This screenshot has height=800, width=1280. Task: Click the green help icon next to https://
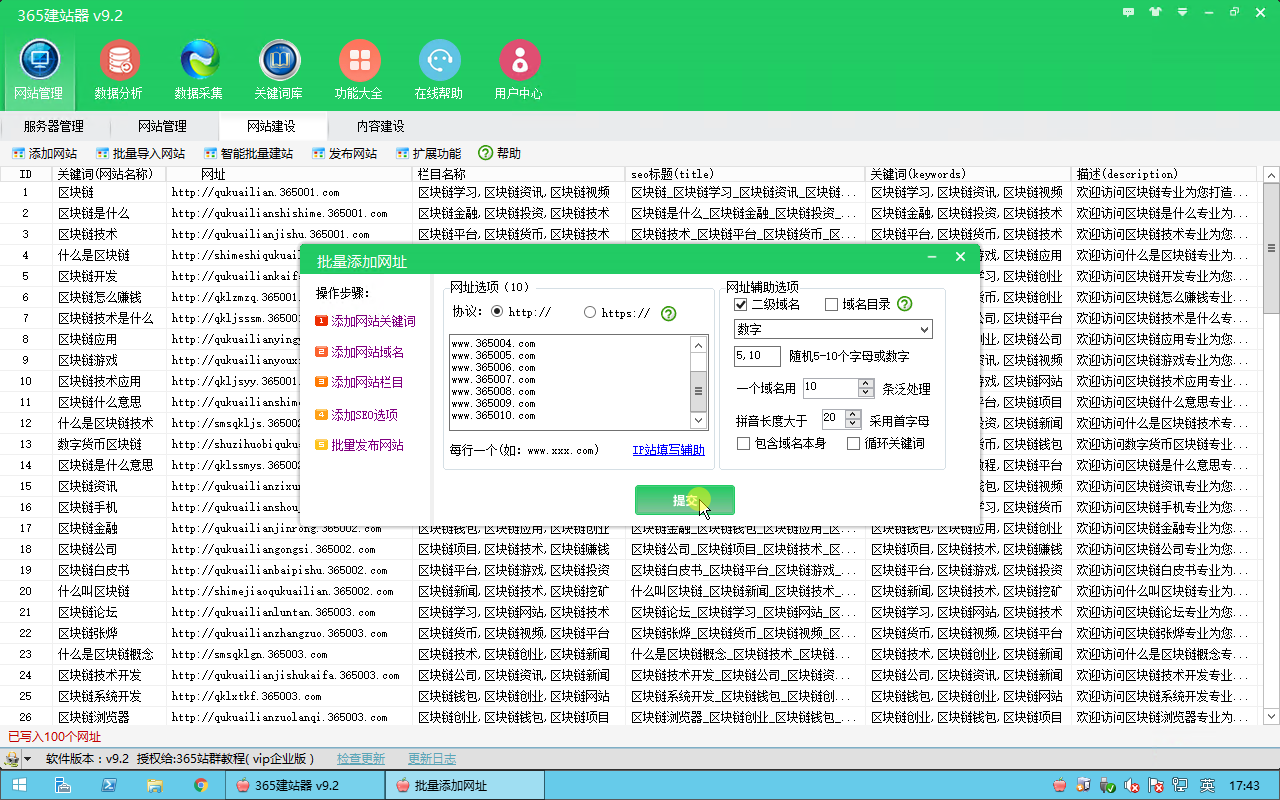click(x=669, y=313)
